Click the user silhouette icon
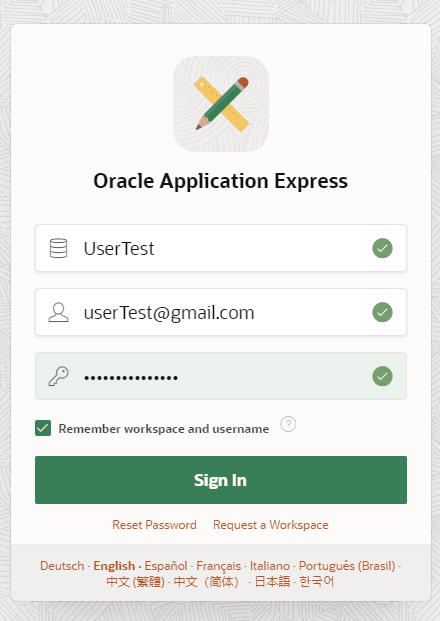This screenshot has height=621, width=440. coord(58,312)
